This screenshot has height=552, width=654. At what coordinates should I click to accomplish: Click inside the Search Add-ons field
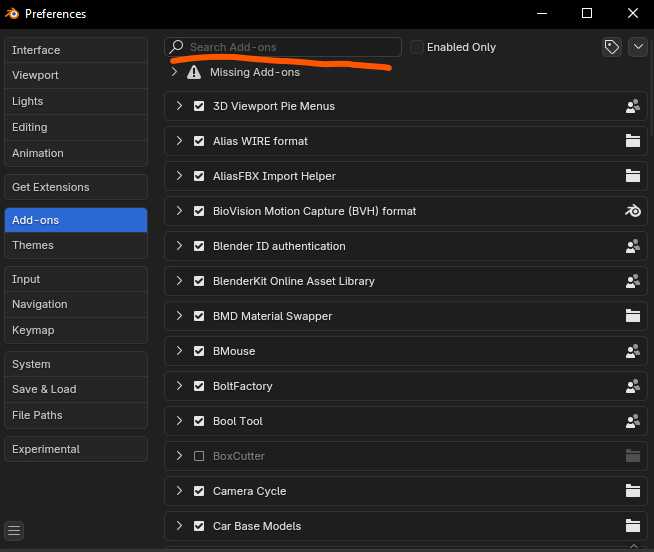283,47
